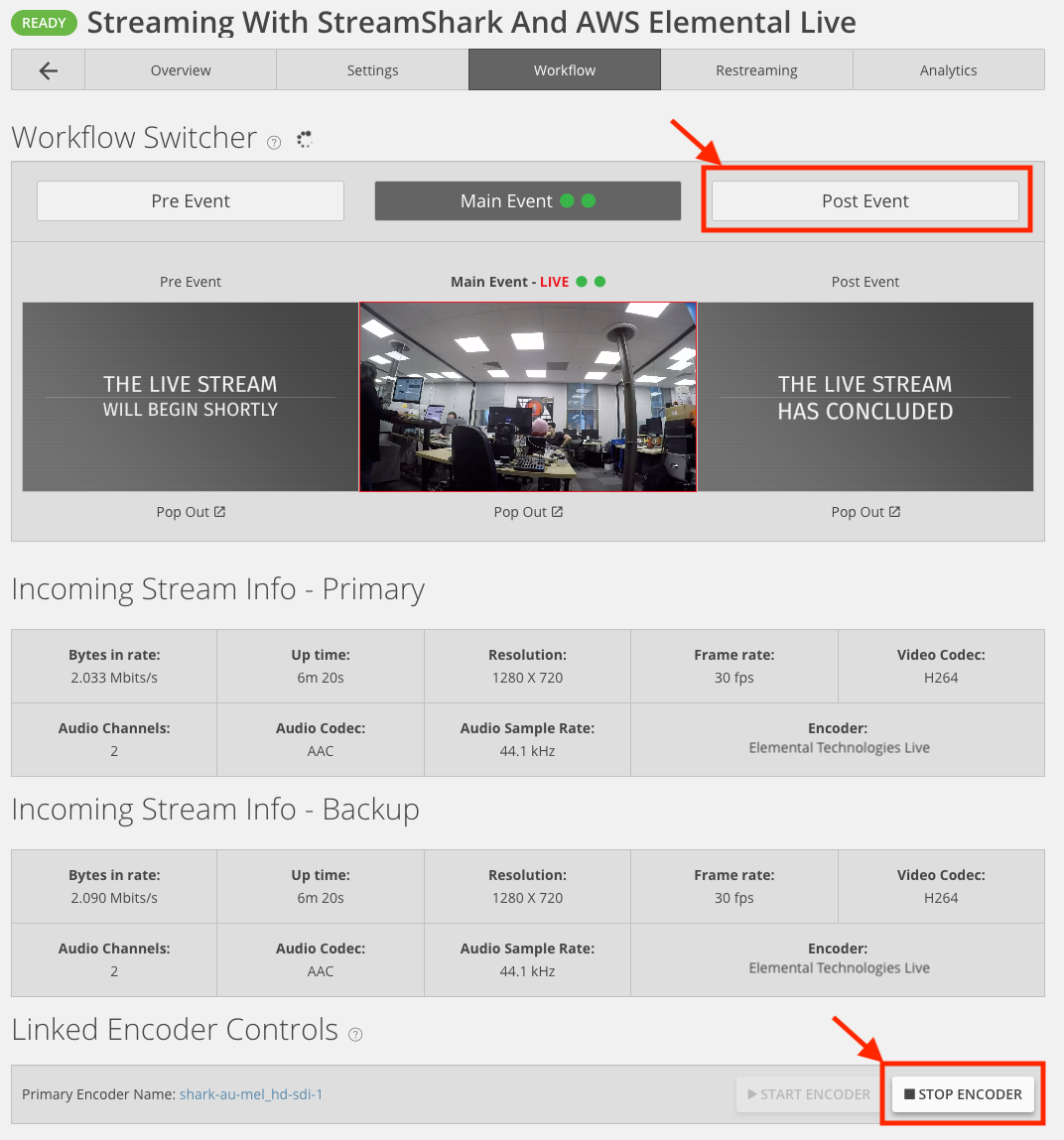Click the Start Encoder button
1064x1140 pixels.
click(x=809, y=1094)
